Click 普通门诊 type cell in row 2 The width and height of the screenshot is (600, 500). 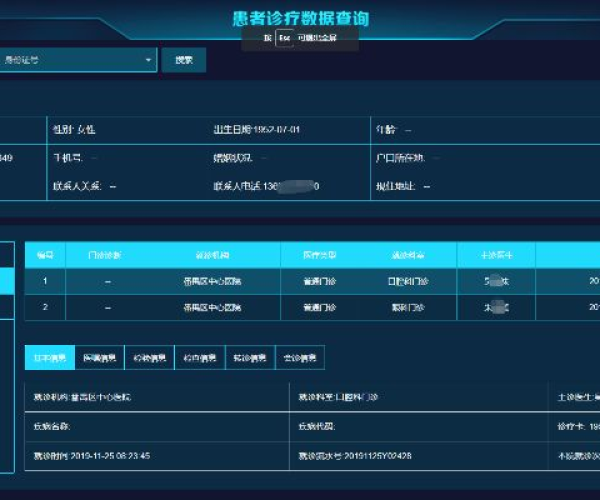point(320,308)
